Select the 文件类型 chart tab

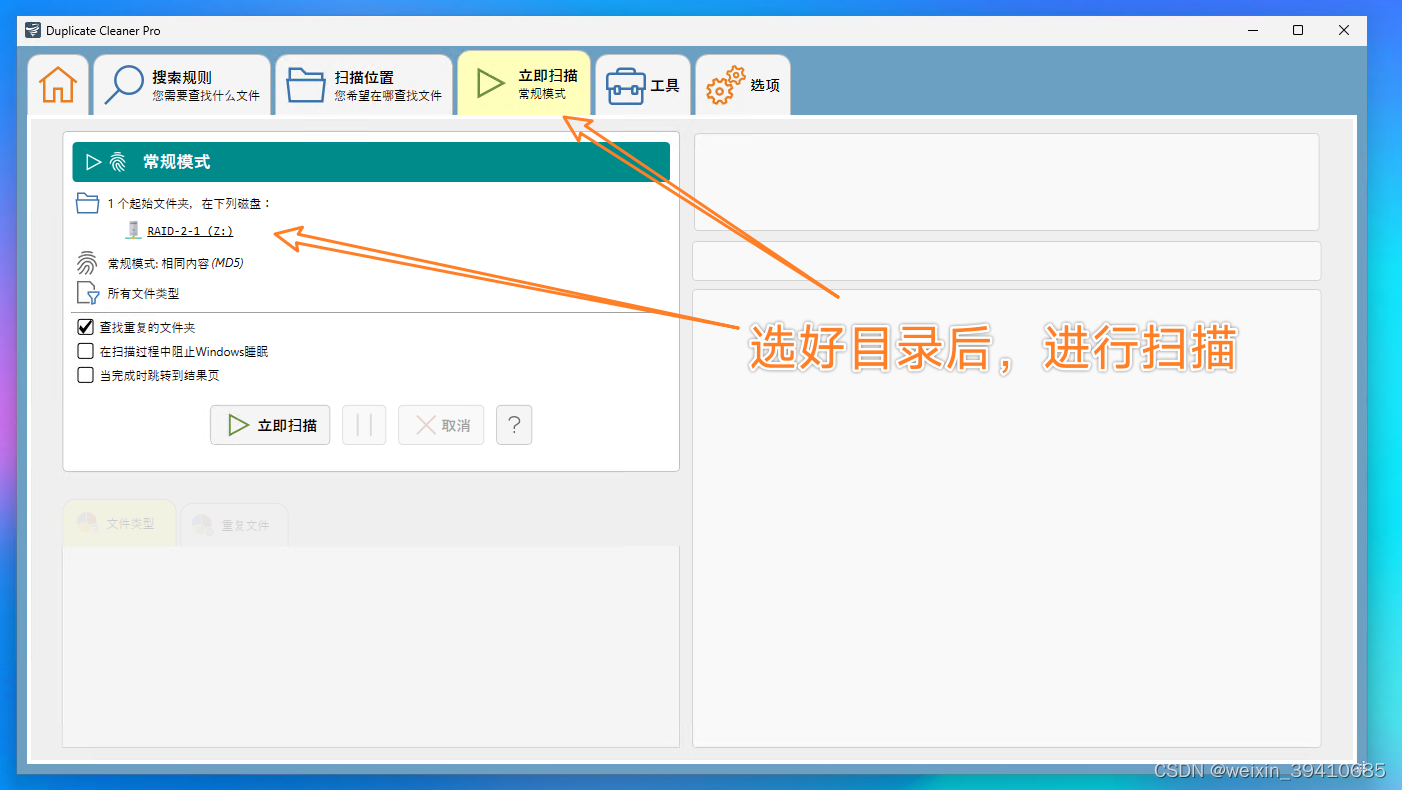(x=119, y=523)
